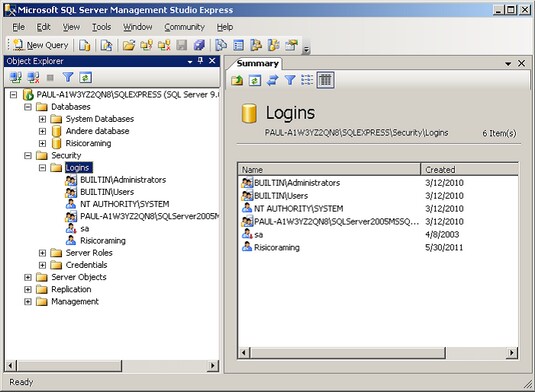Open the View menu
The image size is (535, 392).
71,27
